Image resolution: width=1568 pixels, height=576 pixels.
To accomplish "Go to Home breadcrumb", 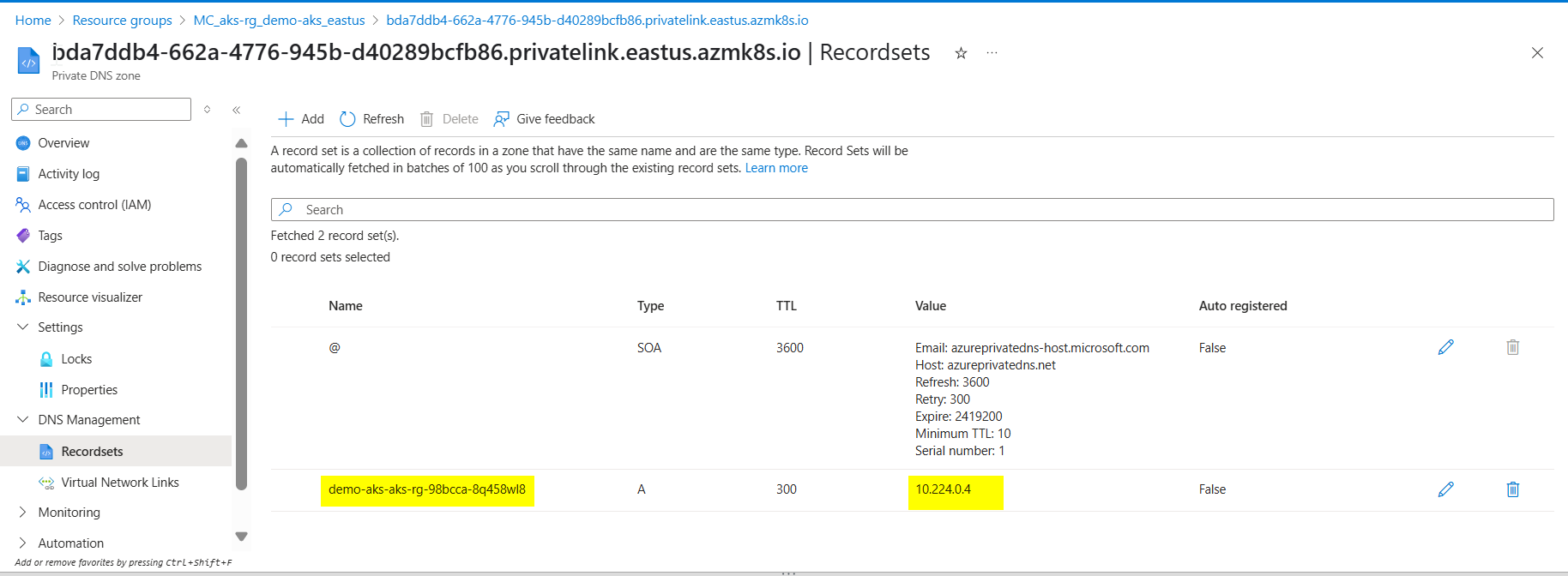I will coord(33,20).
